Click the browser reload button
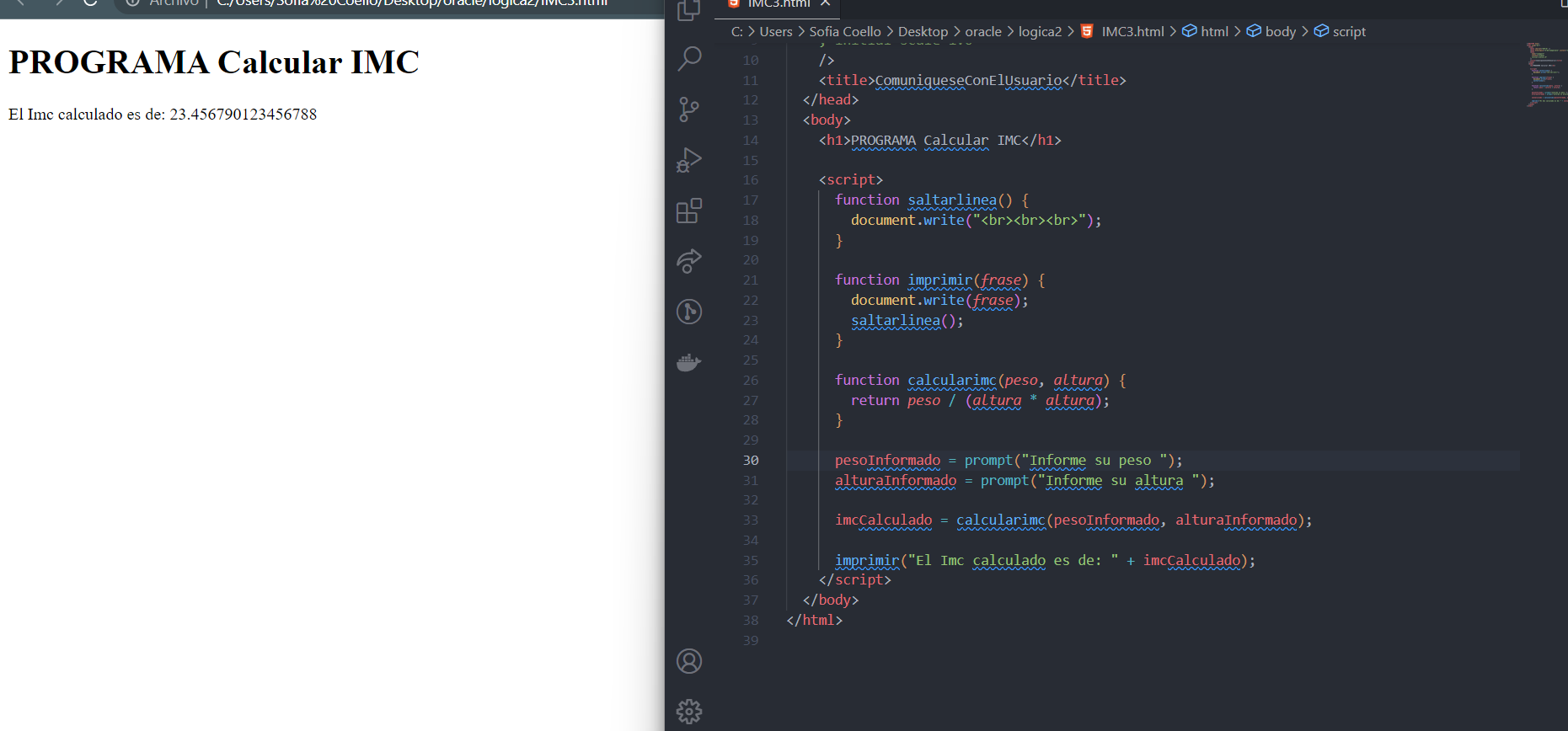The height and width of the screenshot is (731, 1568). [90, 3]
